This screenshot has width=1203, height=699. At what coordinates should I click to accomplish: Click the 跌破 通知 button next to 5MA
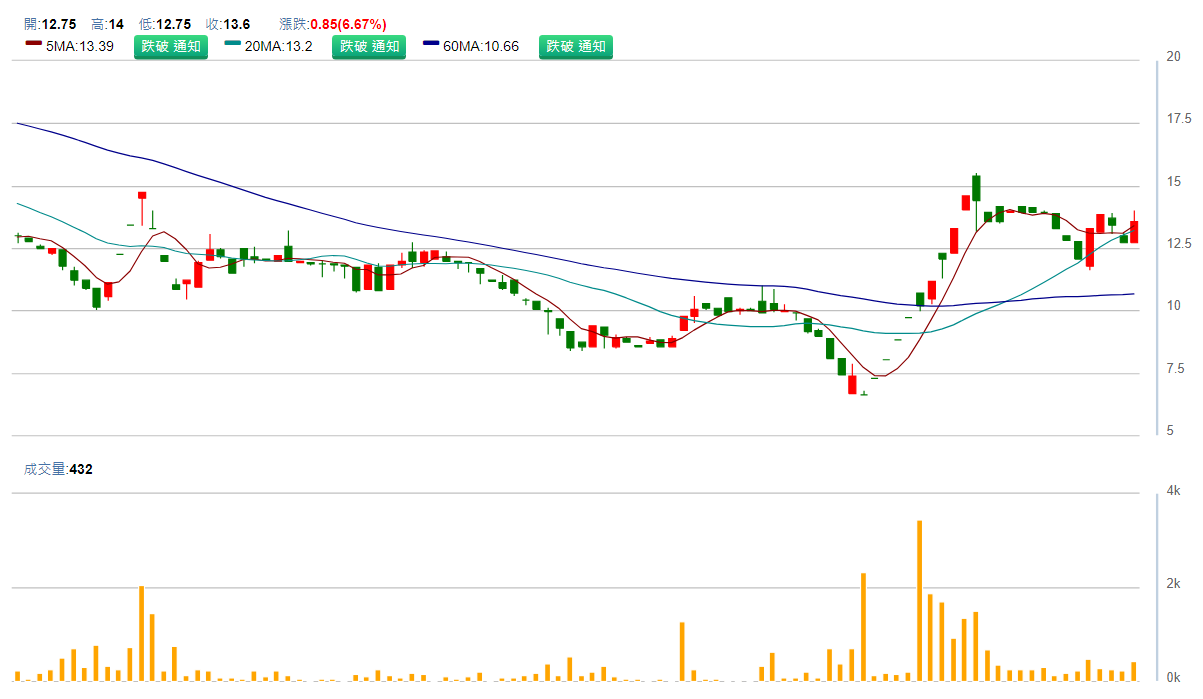(x=171, y=46)
